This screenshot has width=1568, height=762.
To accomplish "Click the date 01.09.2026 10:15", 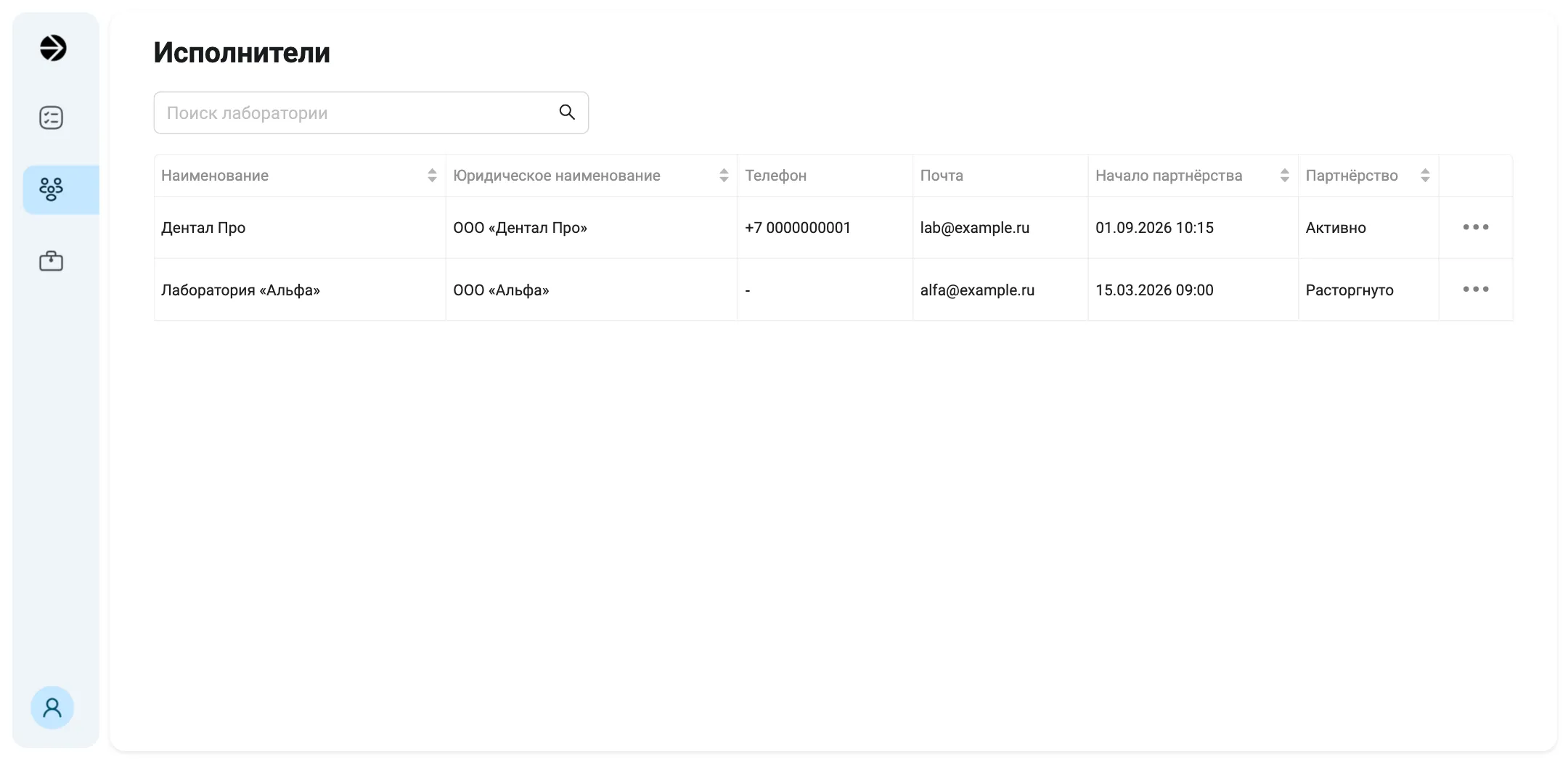I will (1154, 228).
